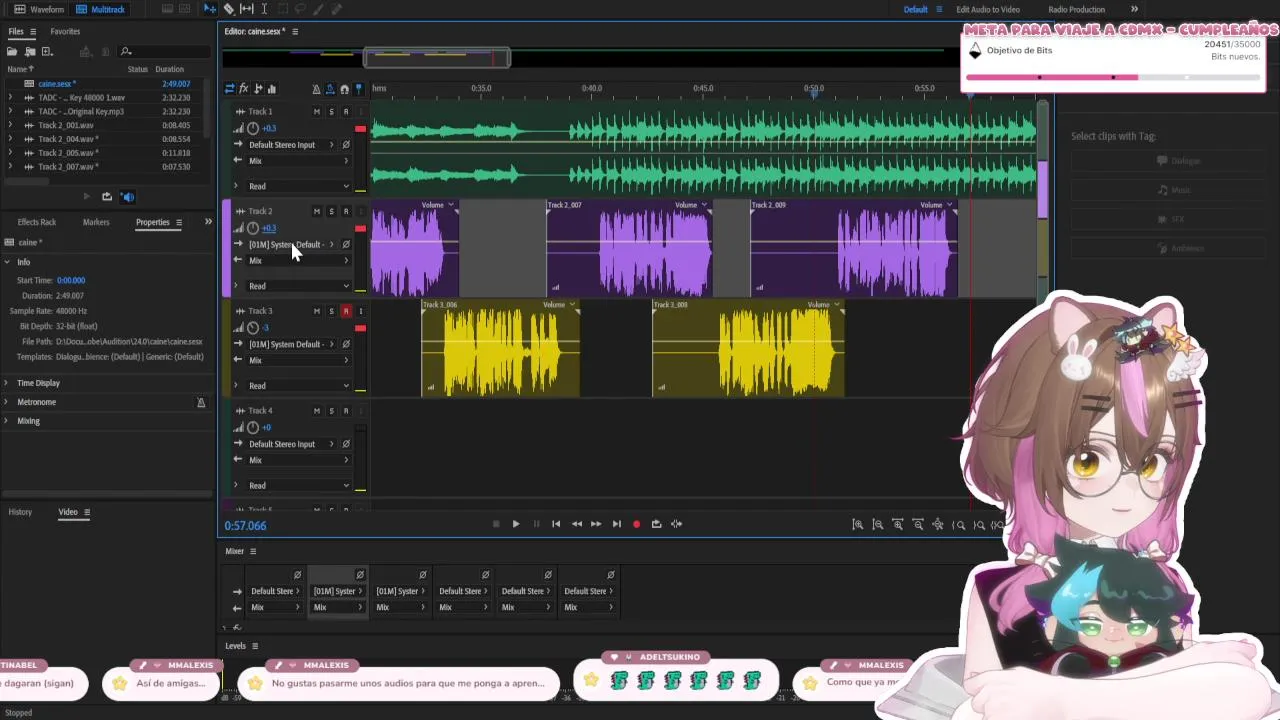Solo Track 3 with its S button
The width and height of the screenshot is (1280, 720).
pos(331,311)
